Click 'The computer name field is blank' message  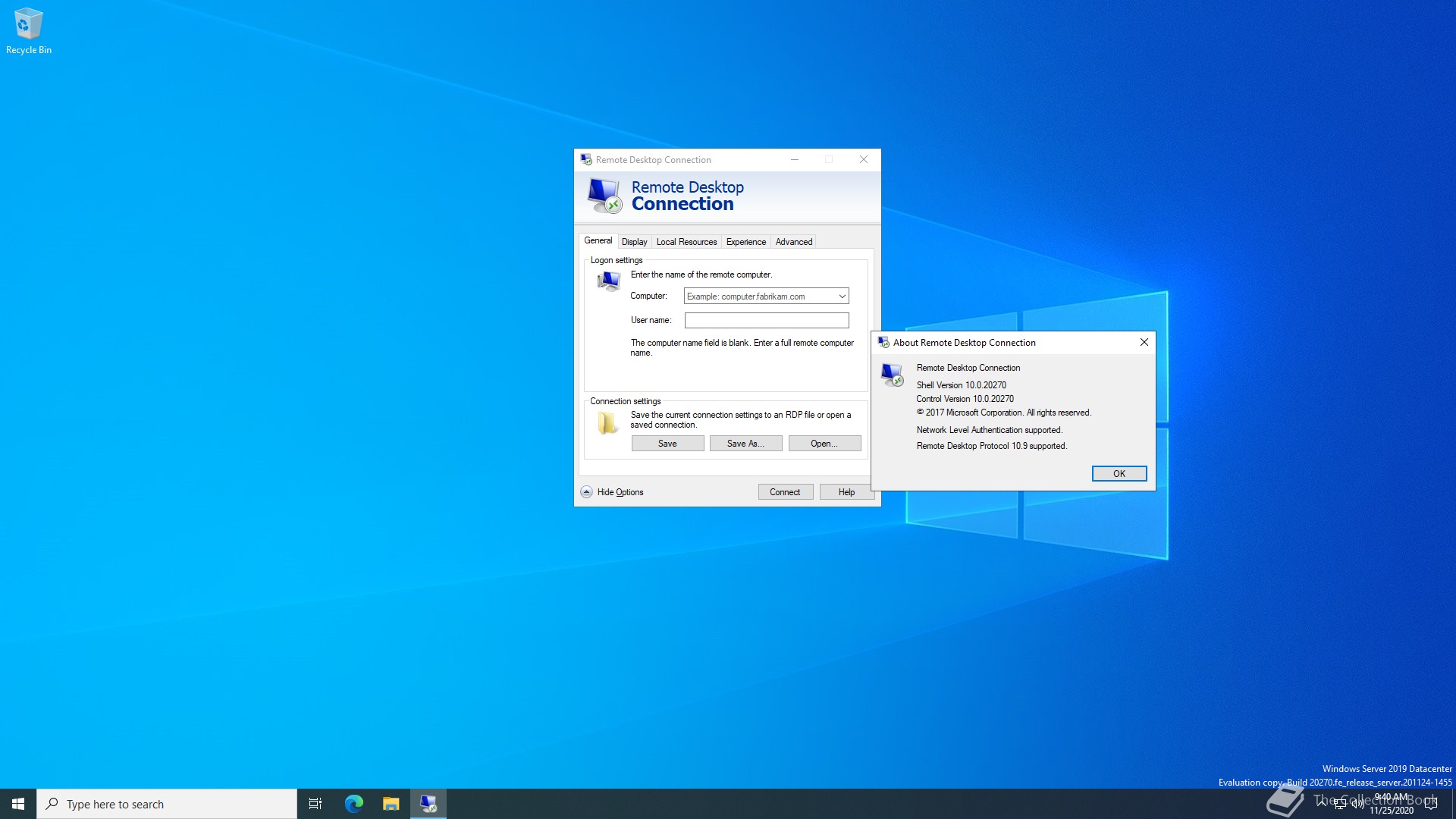(742, 347)
